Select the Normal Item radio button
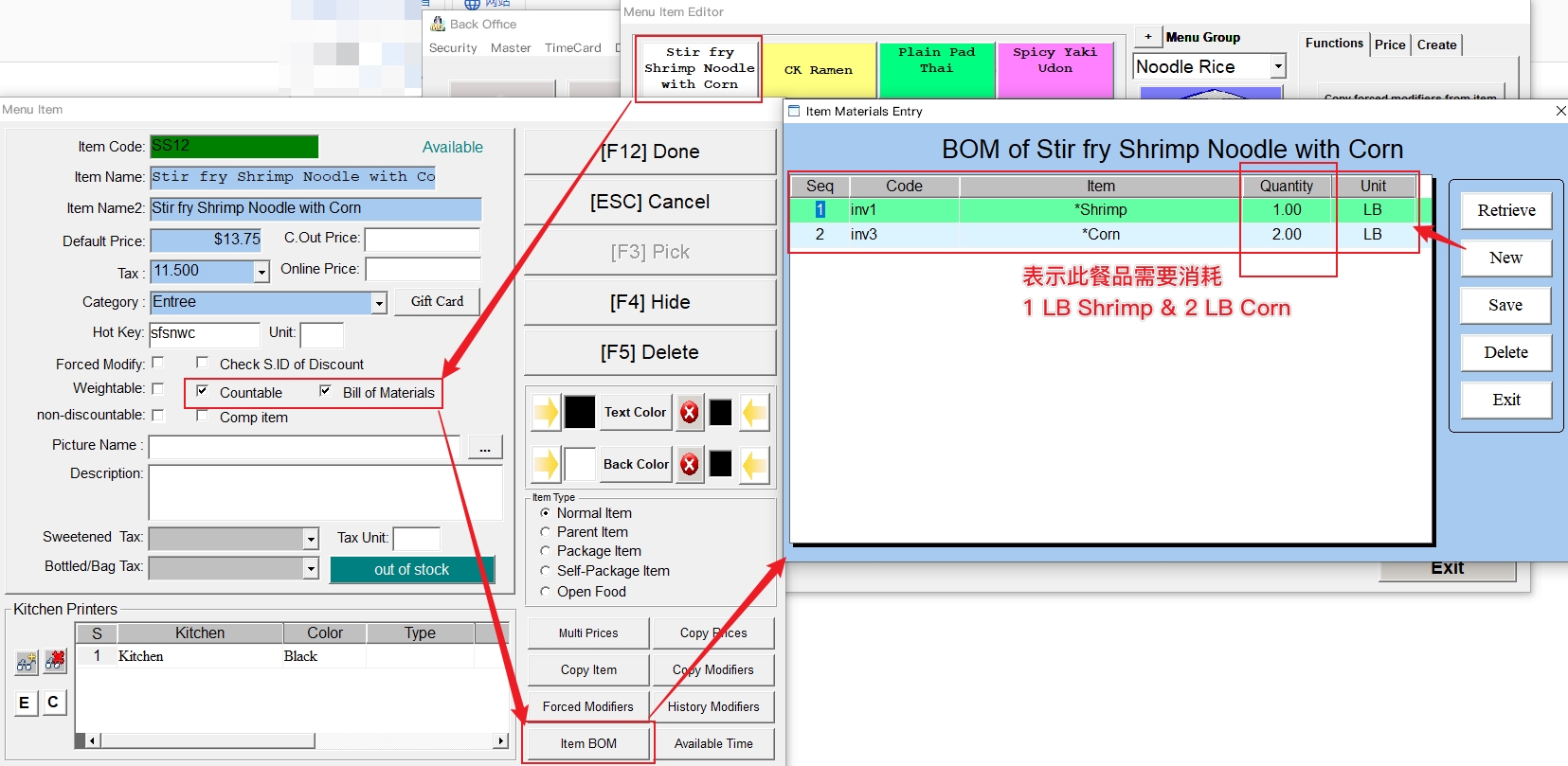 click(x=545, y=513)
